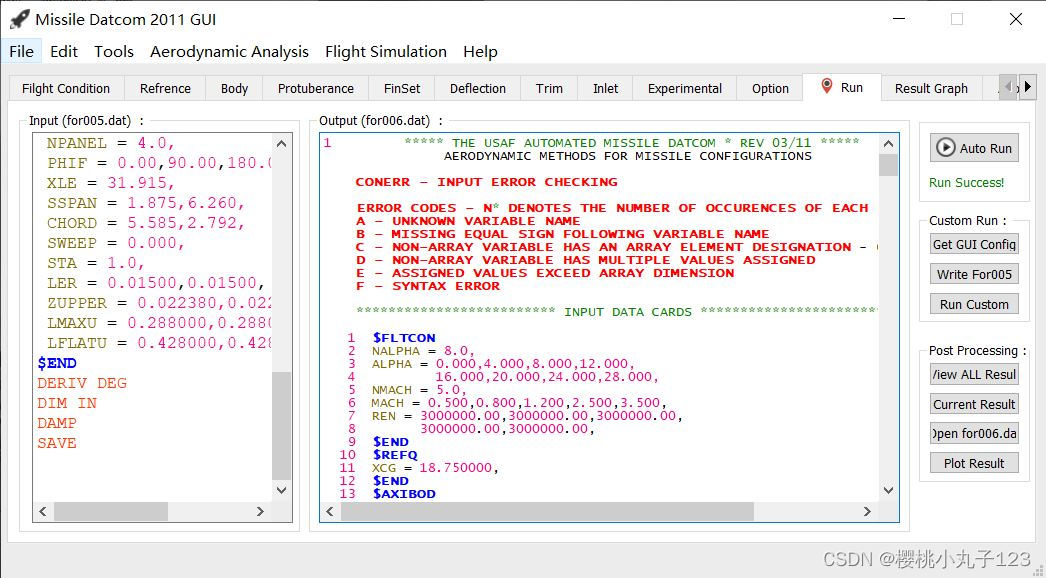Image resolution: width=1046 pixels, height=578 pixels.
Task: Switch to the FinSet tab
Action: [402, 88]
